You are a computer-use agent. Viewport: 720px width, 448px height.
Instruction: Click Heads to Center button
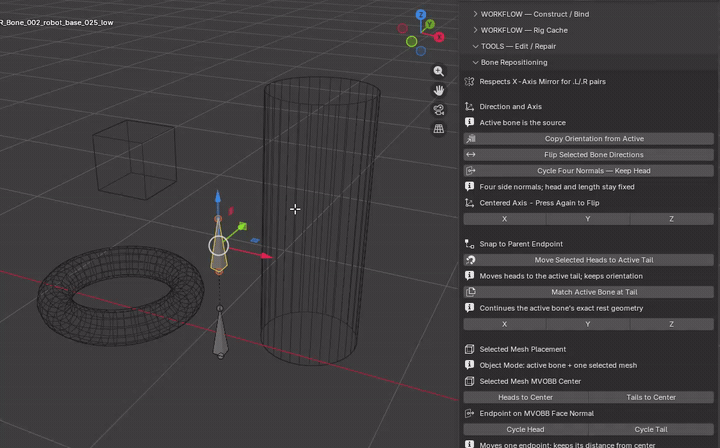[x=526, y=398]
